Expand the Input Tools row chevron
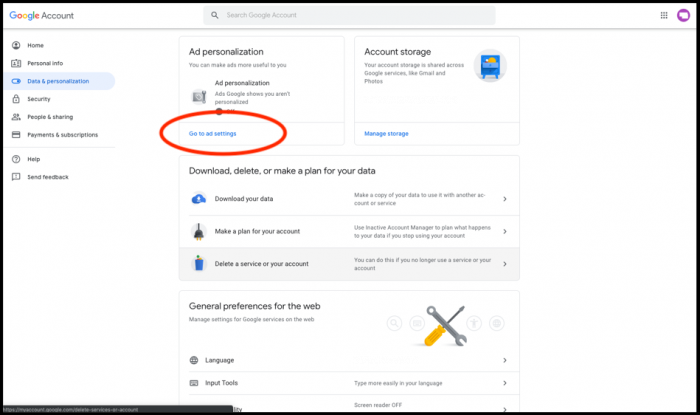 pos(505,383)
